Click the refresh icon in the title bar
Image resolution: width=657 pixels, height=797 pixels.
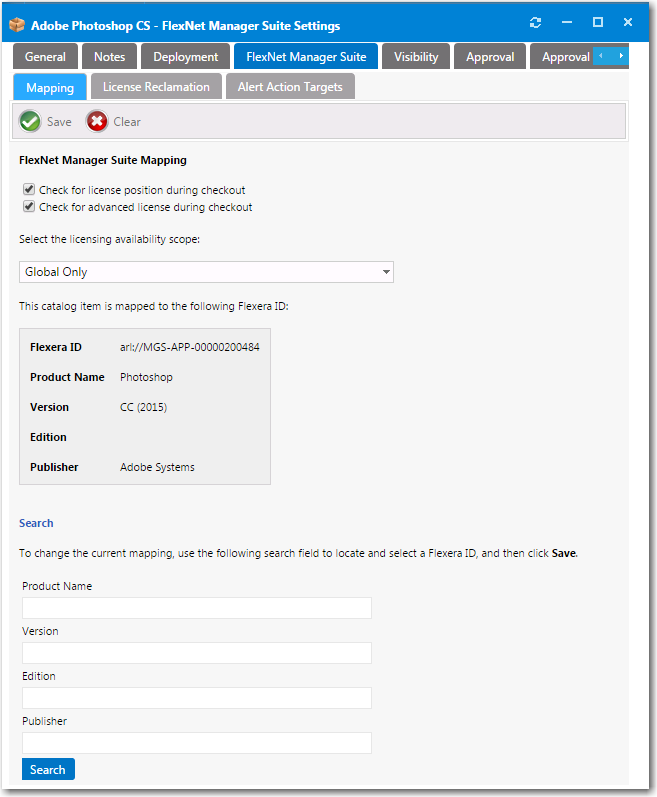536,22
